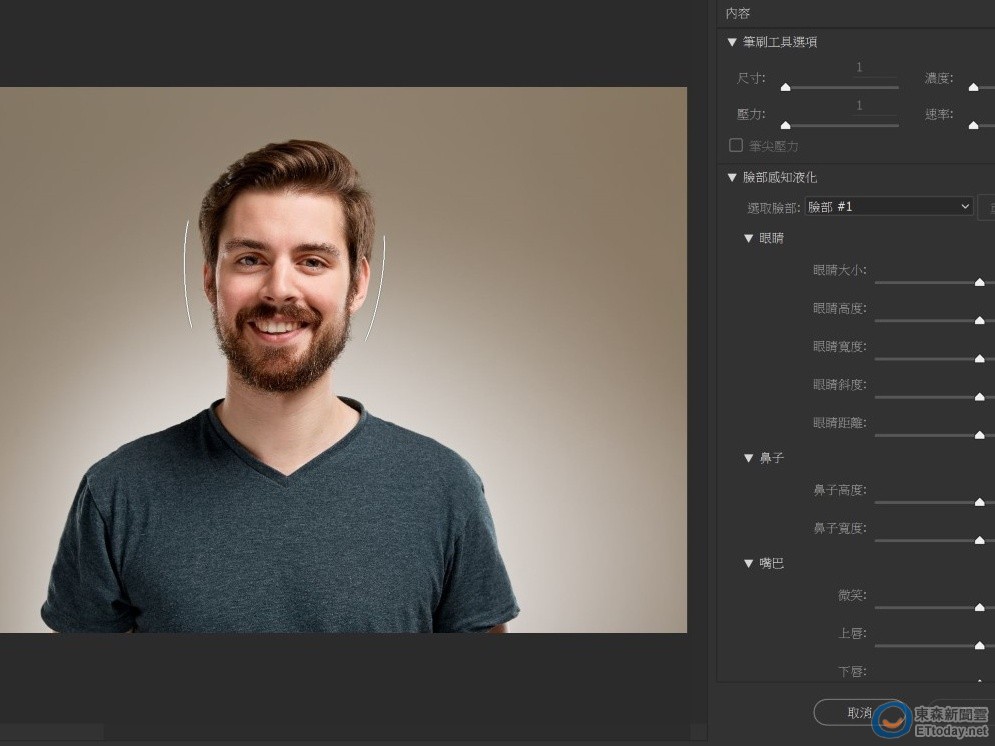Screen dimensions: 995x746
Task: Open the 選取臉部 dropdown
Action: coord(889,206)
